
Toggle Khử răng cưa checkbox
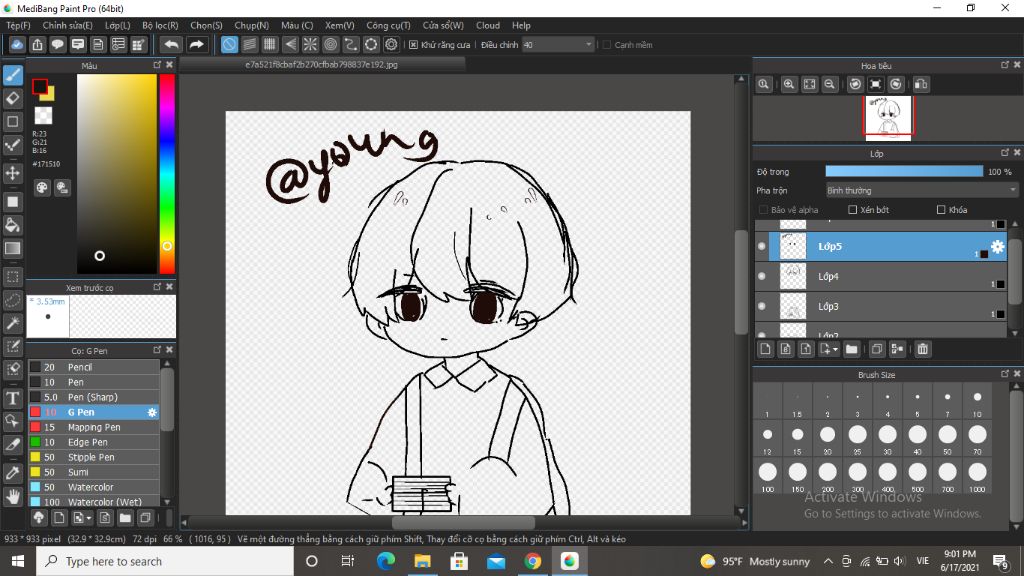413,45
